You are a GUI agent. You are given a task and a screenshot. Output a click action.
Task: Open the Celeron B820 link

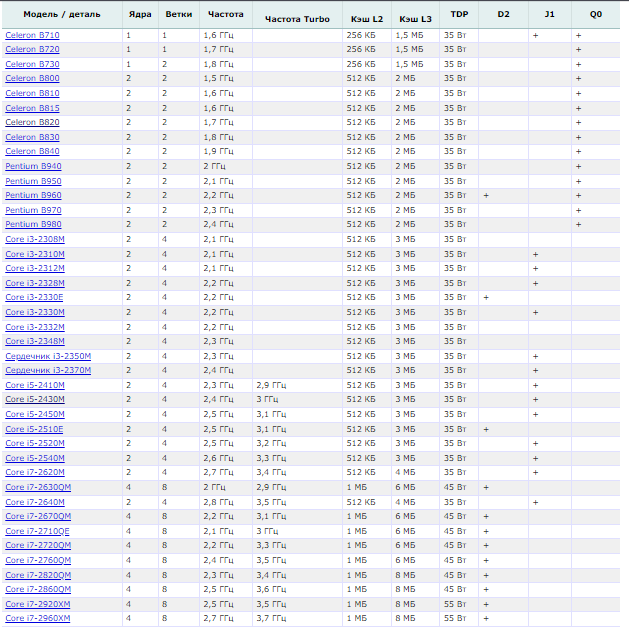(x=32, y=122)
